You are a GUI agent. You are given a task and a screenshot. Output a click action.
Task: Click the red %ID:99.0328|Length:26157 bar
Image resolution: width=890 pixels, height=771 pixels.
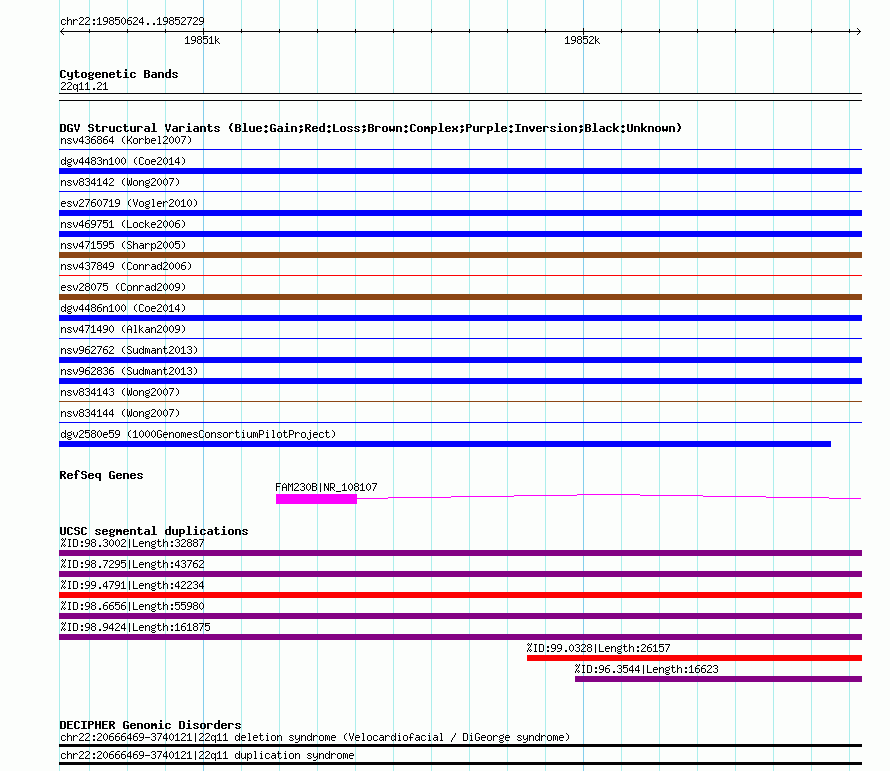coord(694,658)
